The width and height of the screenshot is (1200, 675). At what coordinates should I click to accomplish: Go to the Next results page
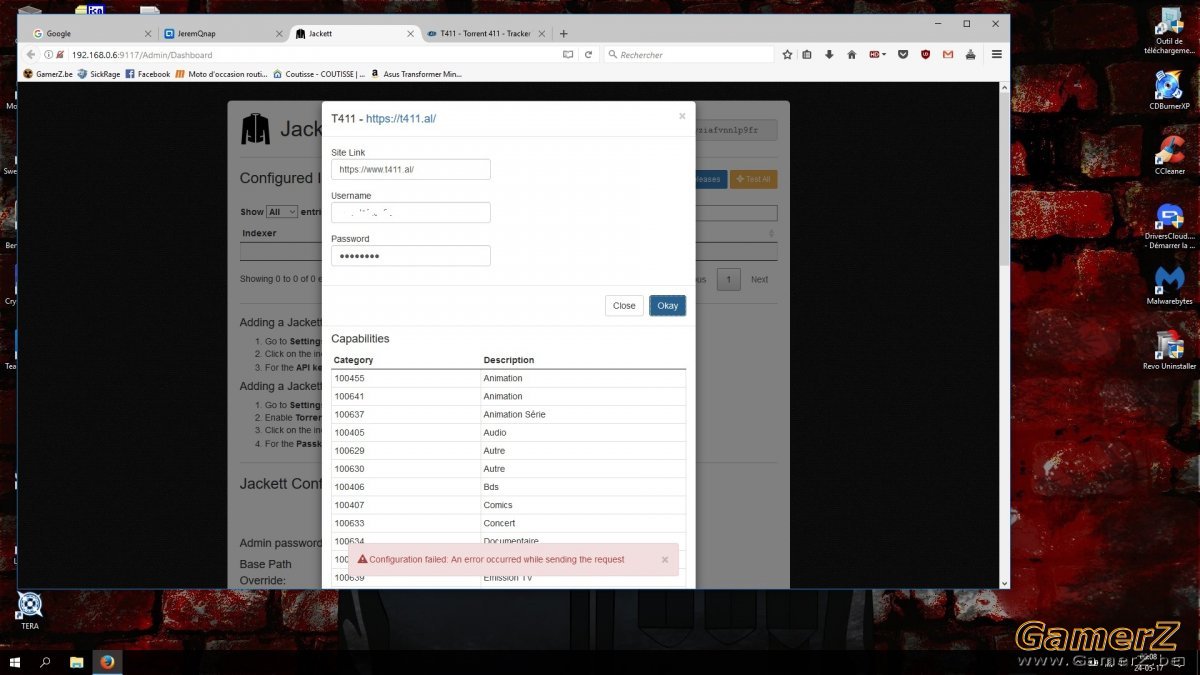click(x=759, y=279)
